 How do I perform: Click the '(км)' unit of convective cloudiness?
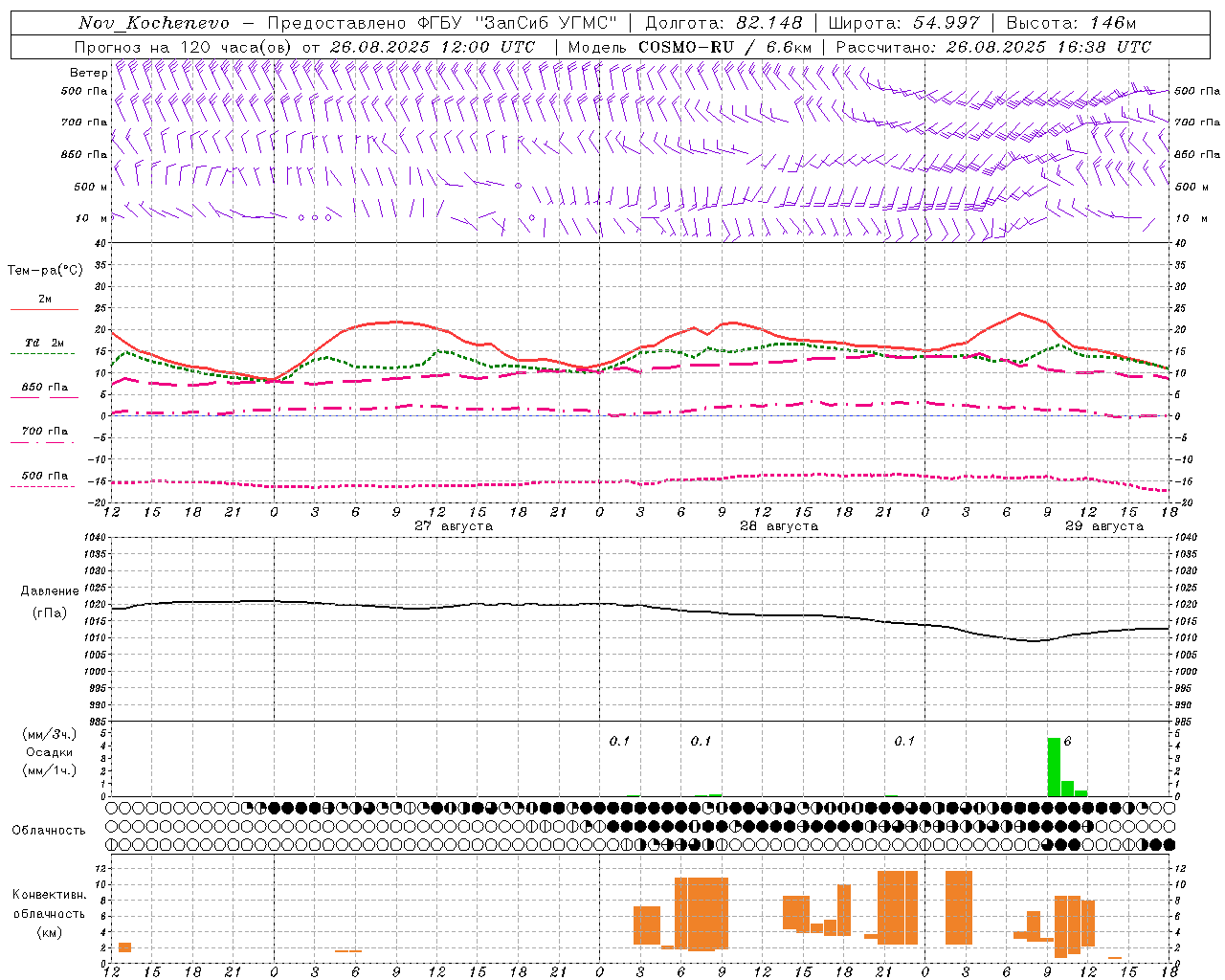click(50, 932)
